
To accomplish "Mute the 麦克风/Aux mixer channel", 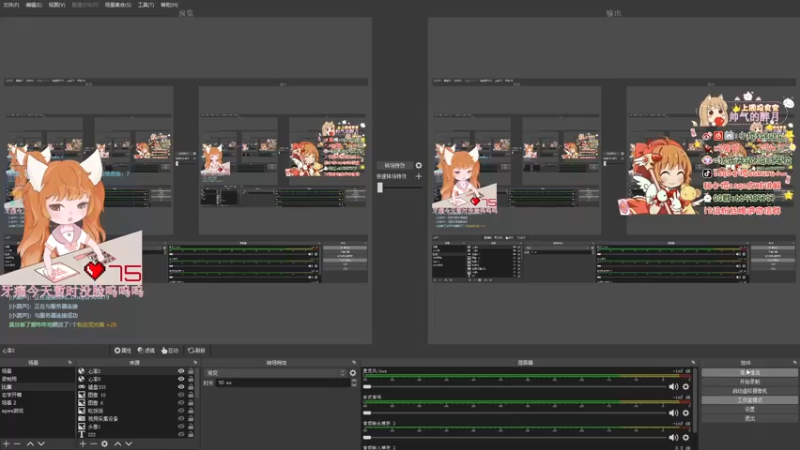I will pyautogui.click(x=673, y=387).
